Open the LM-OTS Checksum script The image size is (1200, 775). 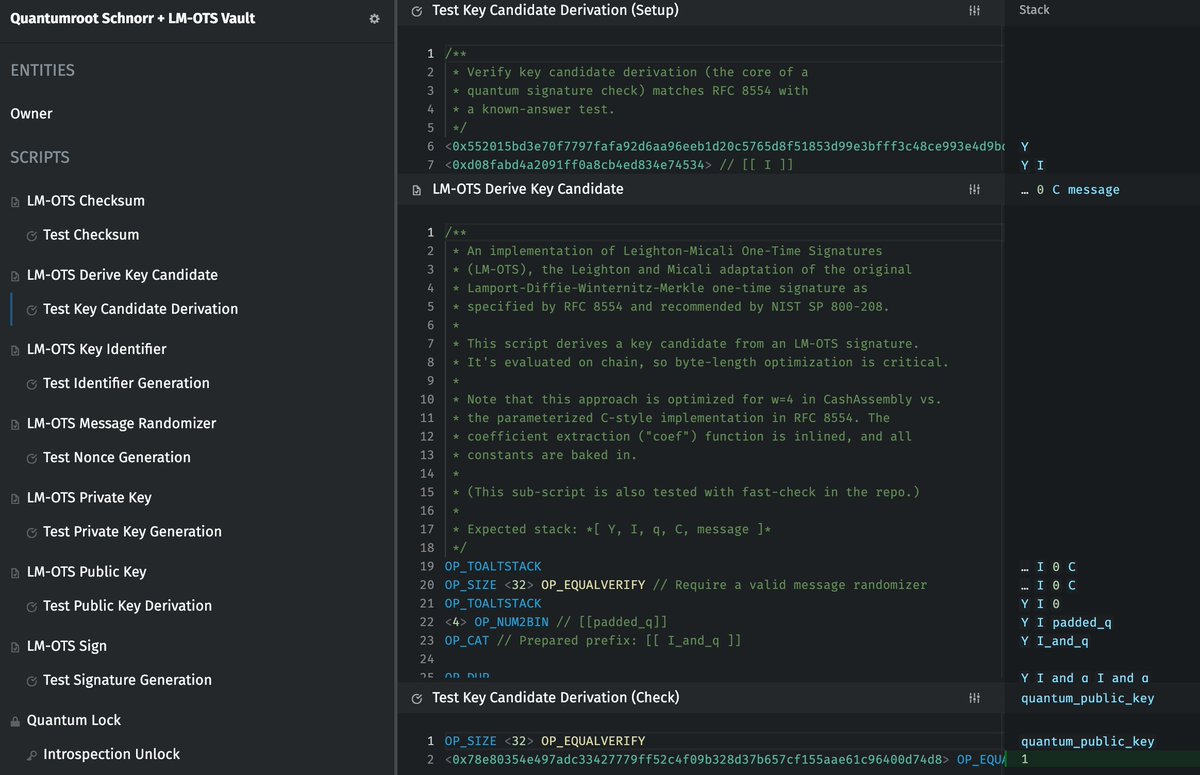(x=86, y=200)
